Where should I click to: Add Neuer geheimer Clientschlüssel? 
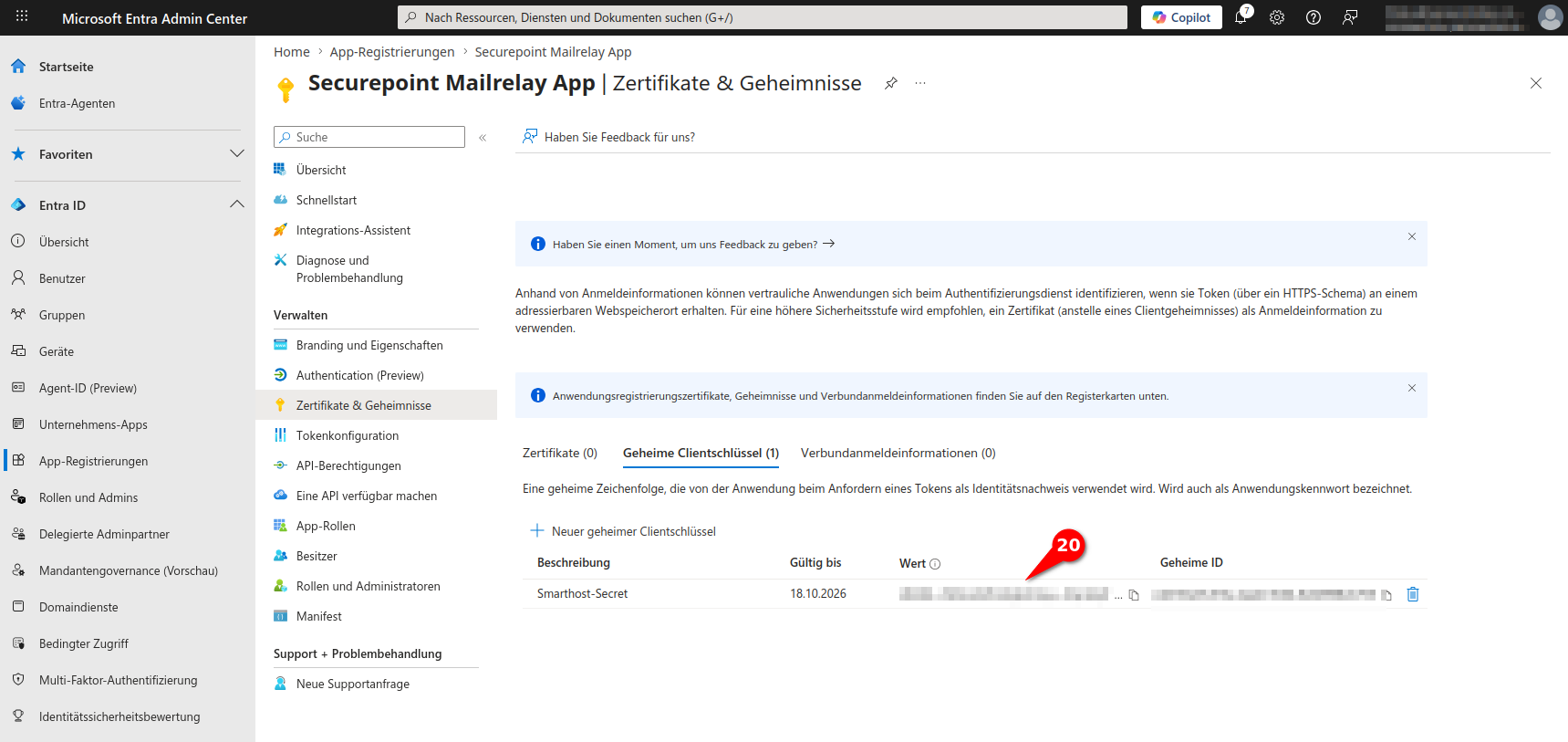pos(624,531)
